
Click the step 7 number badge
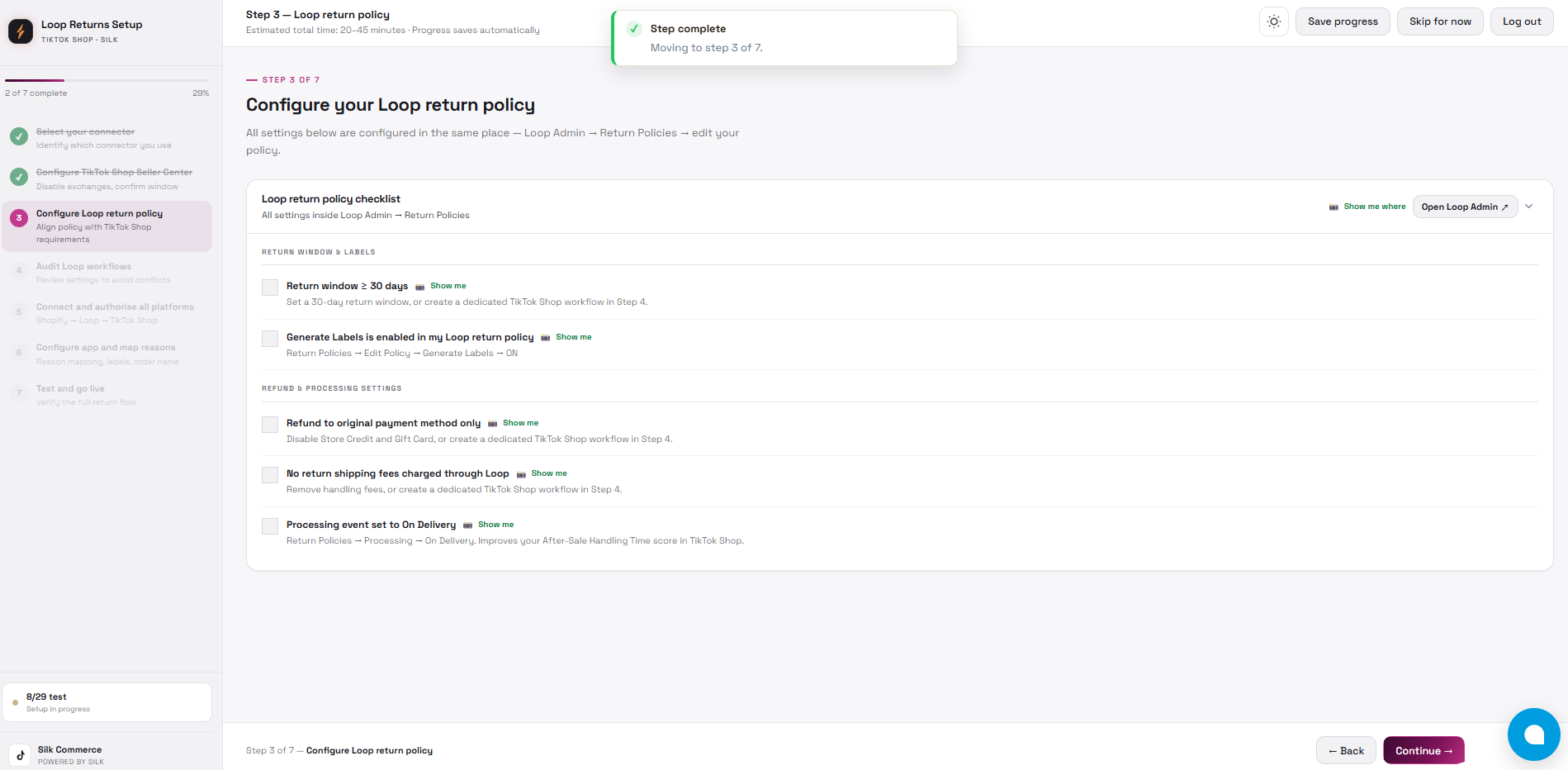pyautogui.click(x=19, y=393)
